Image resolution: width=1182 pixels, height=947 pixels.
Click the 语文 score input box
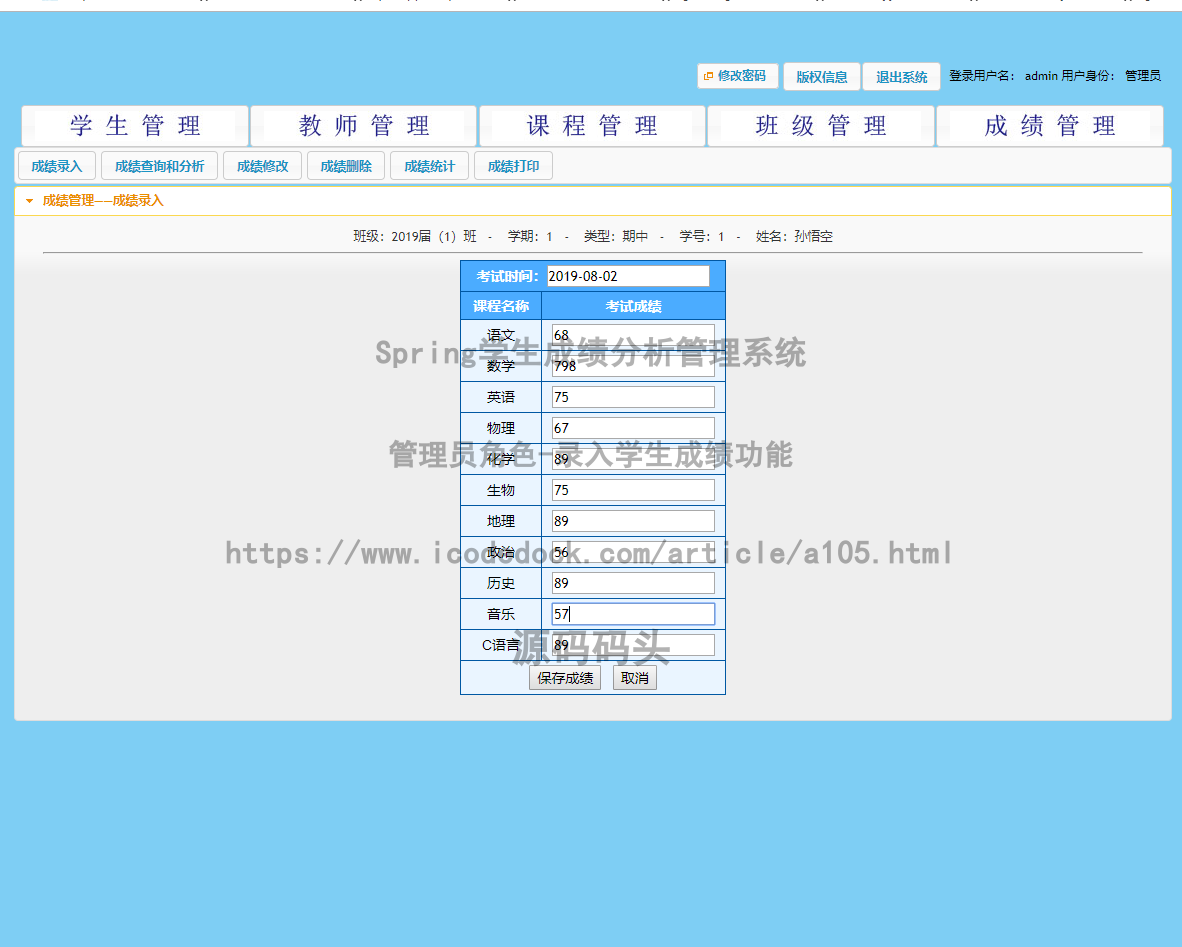(632, 334)
